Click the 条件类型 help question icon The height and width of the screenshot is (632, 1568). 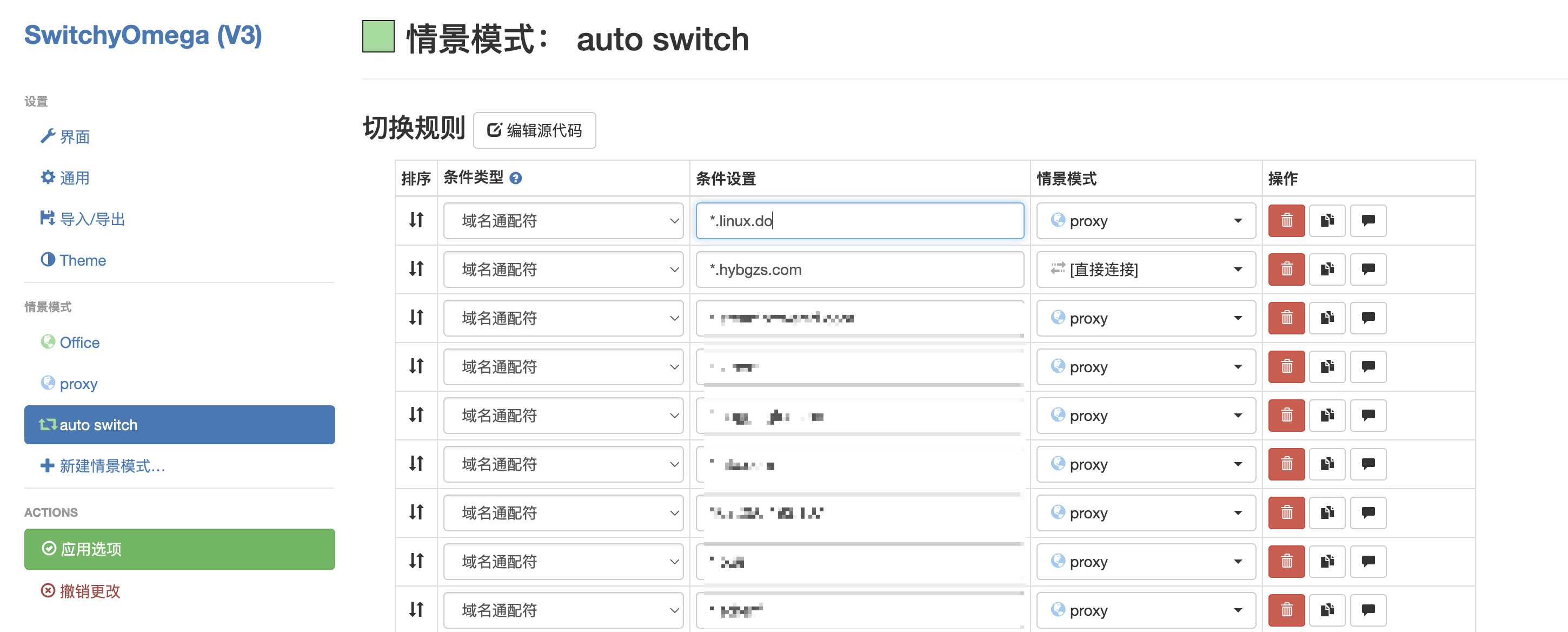coord(516,179)
